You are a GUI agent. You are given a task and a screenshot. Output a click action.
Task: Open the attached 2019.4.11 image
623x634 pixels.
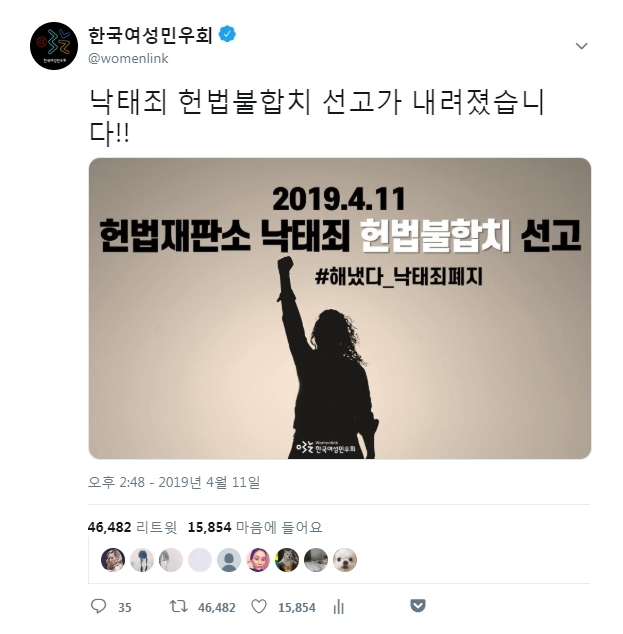(x=340, y=309)
